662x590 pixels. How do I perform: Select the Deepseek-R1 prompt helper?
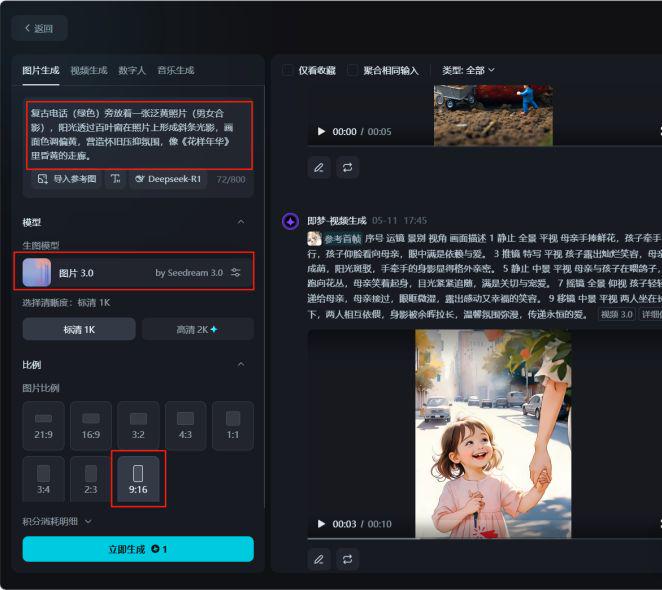(x=168, y=179)
